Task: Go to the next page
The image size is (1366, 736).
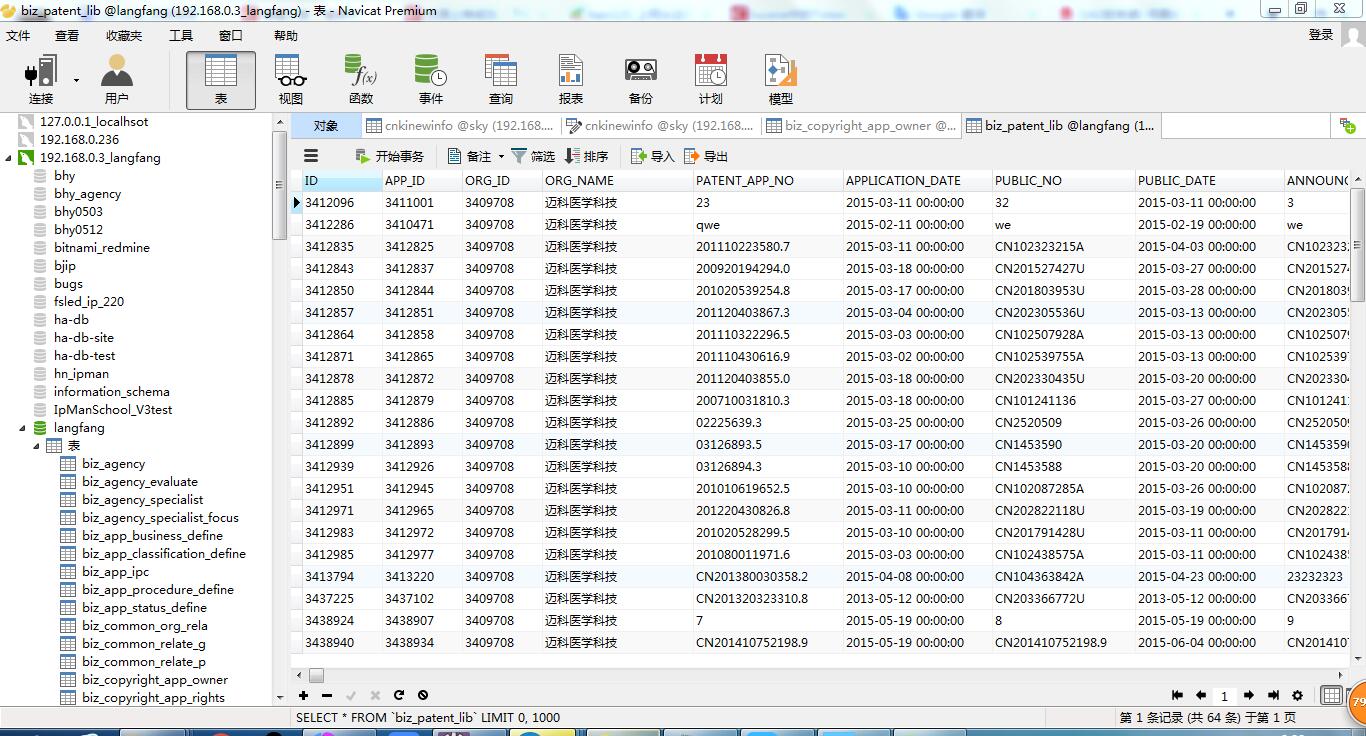Action: click(x=1249, y=695)
